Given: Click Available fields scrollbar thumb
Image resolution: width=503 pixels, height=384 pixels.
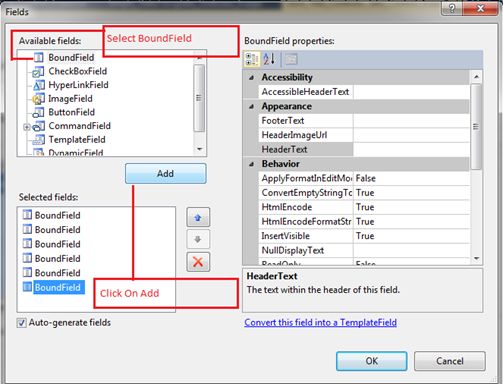Looking at the screenshot, I should [x=199, y=98].
